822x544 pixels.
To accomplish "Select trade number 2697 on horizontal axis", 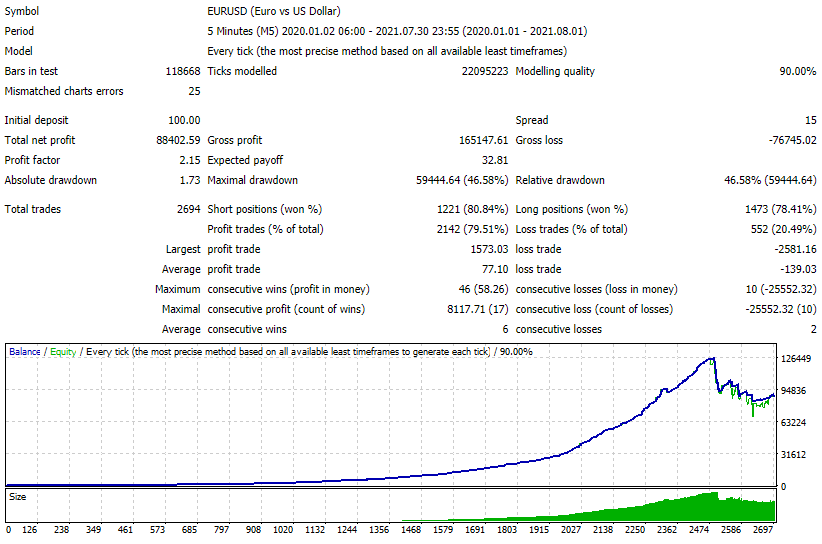I will (x=763, y=530).
